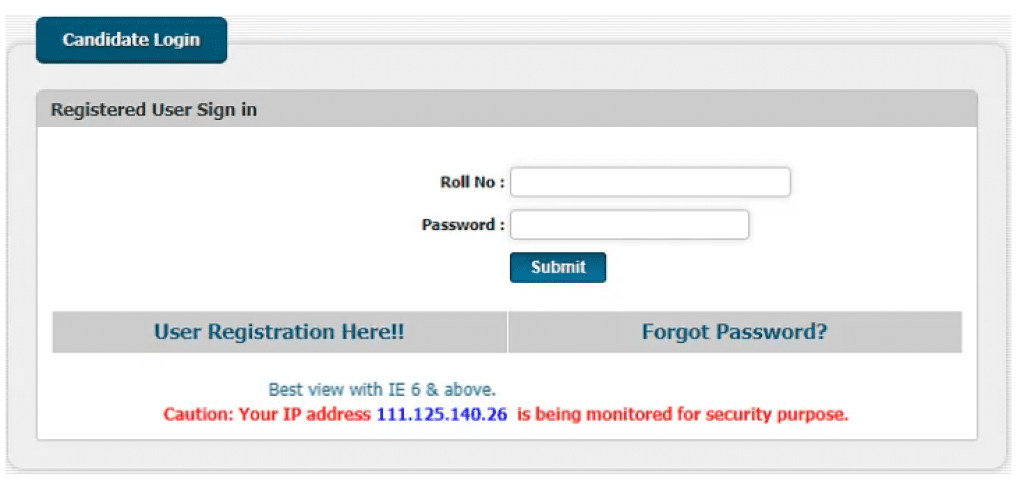Click the Roll No label

[x=472, y=182]
